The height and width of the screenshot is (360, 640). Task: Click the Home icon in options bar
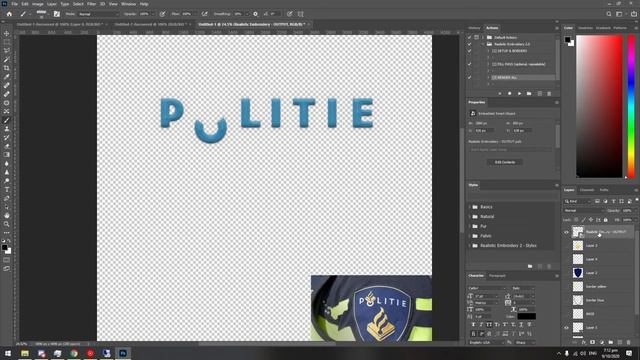(x=9, y=14)
